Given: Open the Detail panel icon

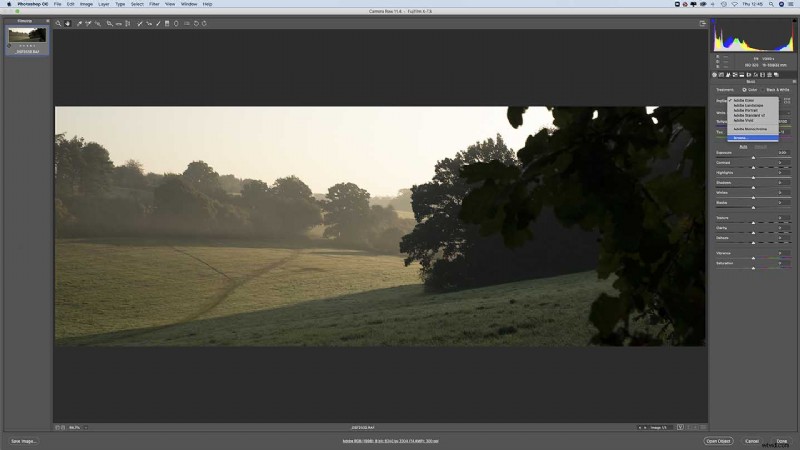Looking at the screenshot, I should pyautogui.click(x=728, y=75).
